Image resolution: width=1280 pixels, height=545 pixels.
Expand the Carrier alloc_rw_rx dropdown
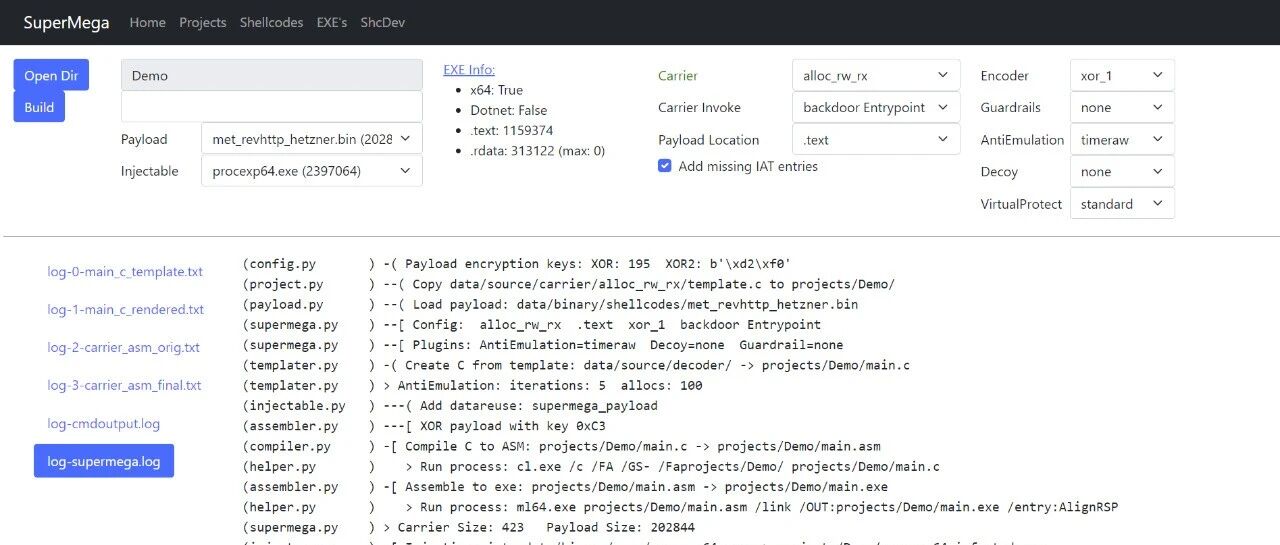pyautogui.click(x=876, y=75)
